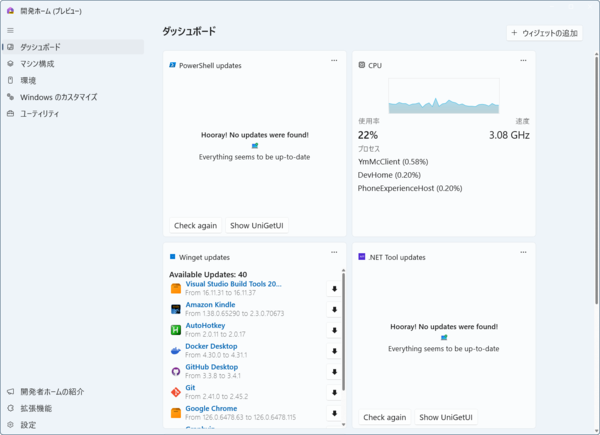The width and height of the screenshot is (600, 435).
Task: Click Show UniGetUI in .NET Tool widget
Action: coord(446,417)
